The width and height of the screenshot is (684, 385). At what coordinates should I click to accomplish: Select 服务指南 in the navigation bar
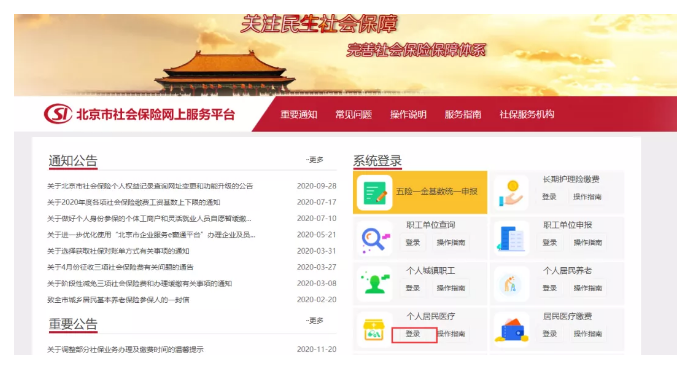(463, 114)
